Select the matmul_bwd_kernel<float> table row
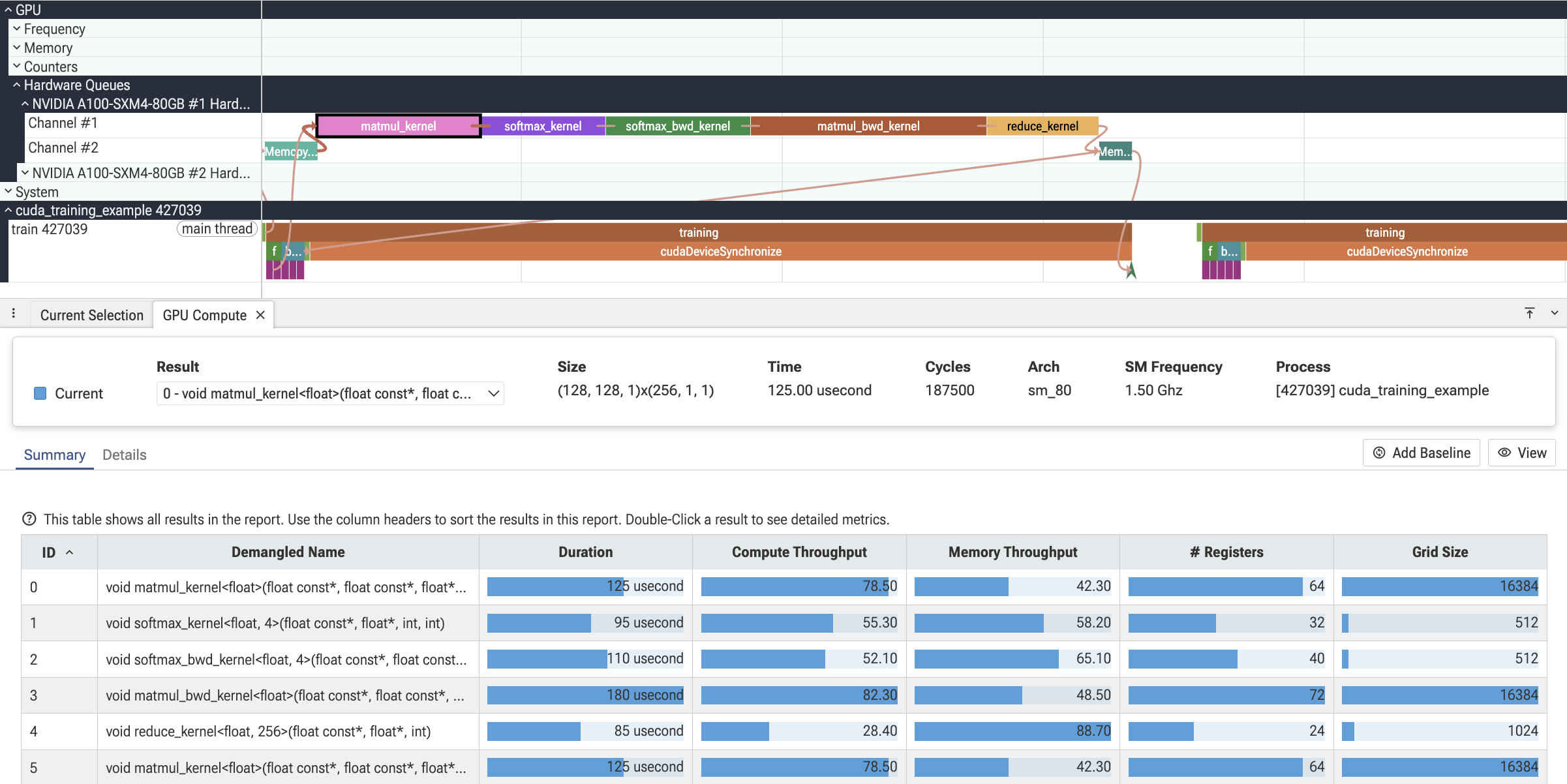This screenshot has height=784, width=1567. [x=783, y=695]
